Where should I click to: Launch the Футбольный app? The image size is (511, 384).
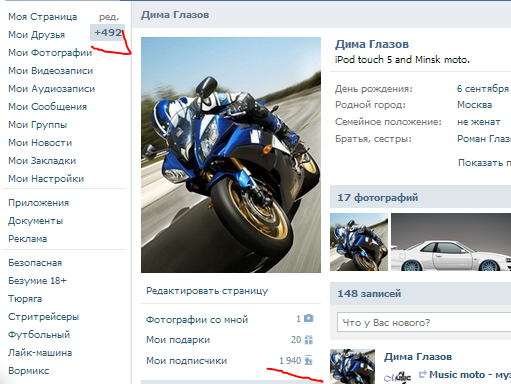[39, 335]
